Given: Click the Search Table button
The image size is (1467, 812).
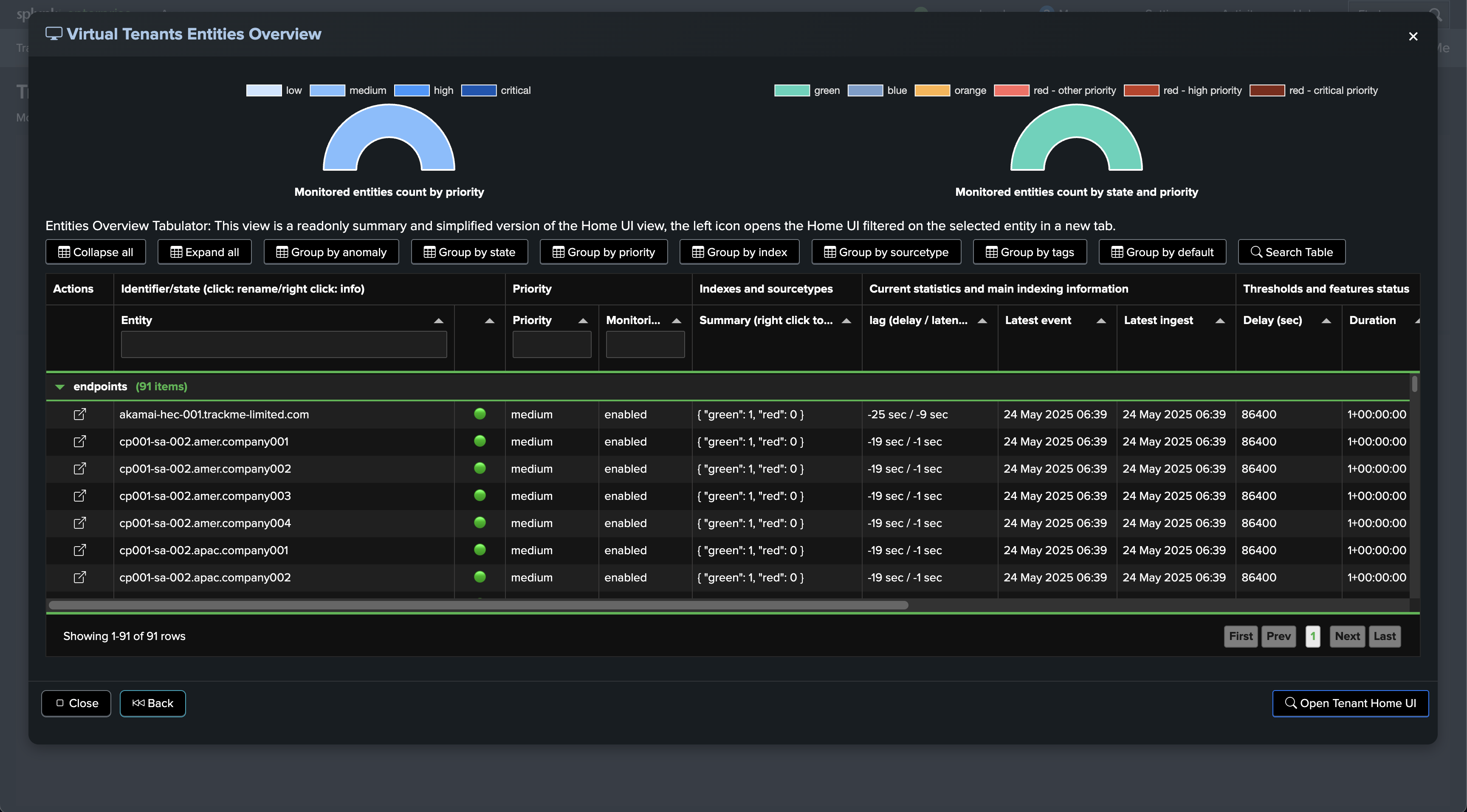Looking at the screenshot, I should 1291,252.
